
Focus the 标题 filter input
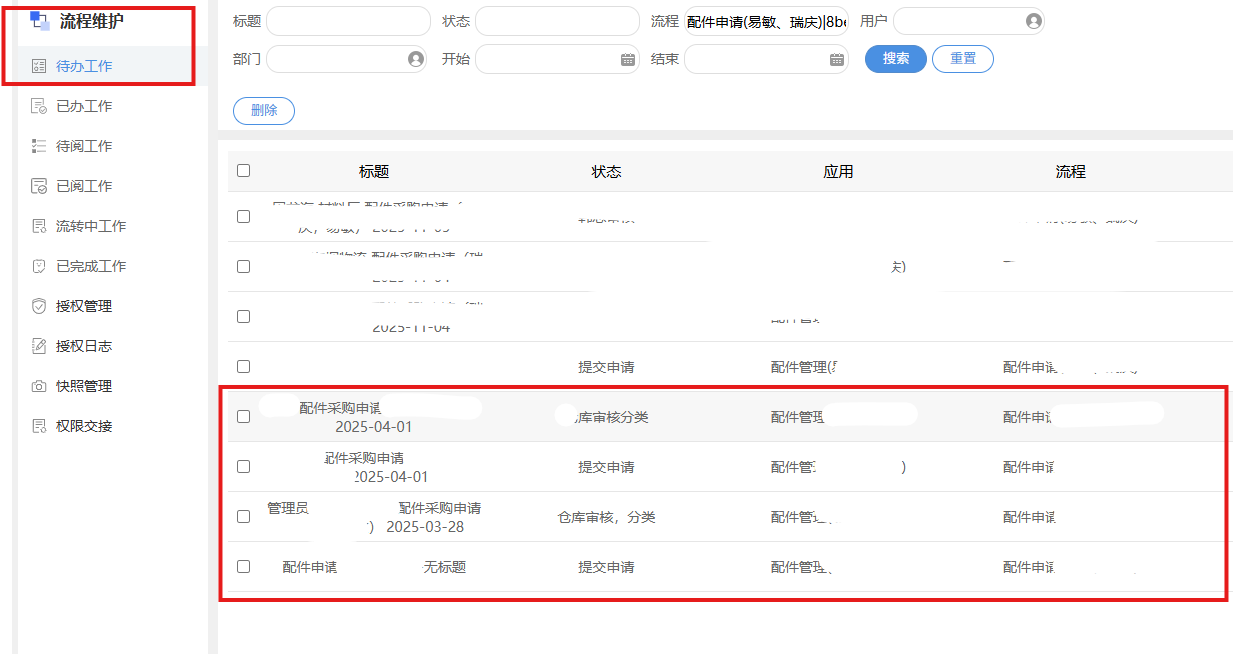click(x=347, y=21)
